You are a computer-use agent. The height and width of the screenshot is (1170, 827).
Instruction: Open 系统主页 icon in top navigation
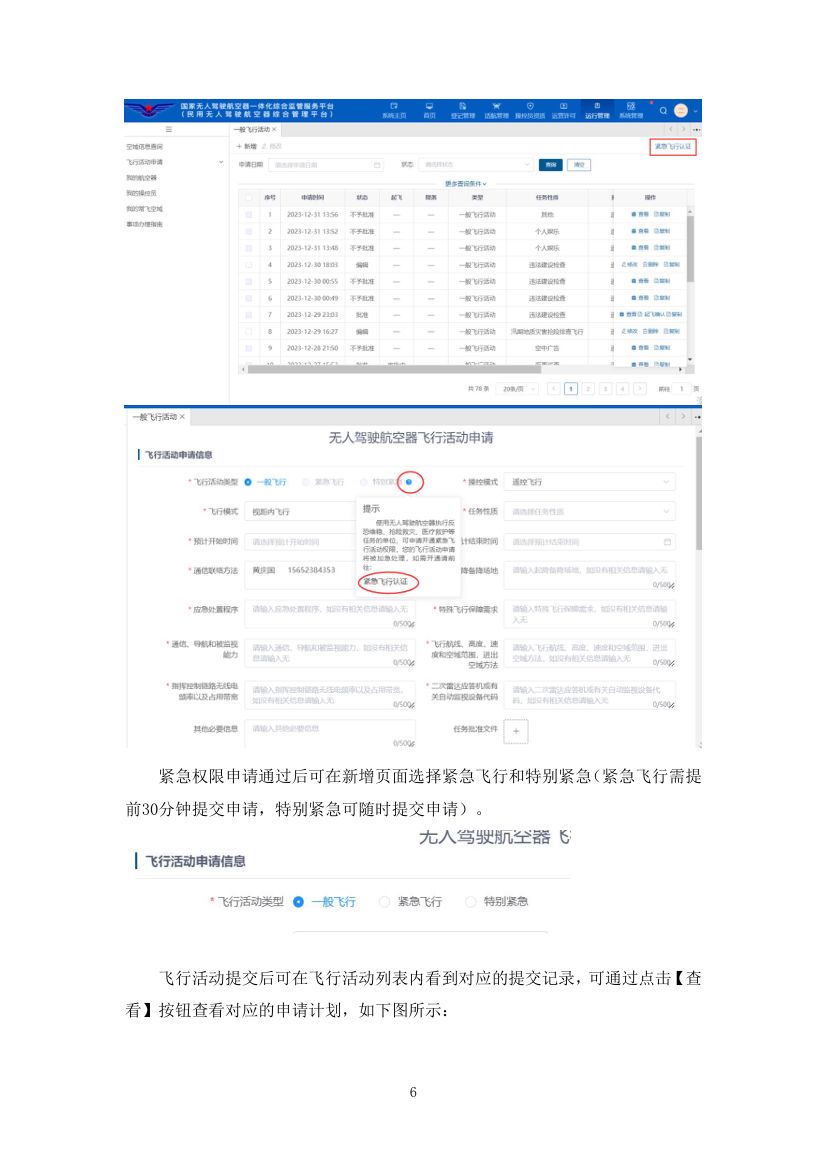[x=394, y=107]
